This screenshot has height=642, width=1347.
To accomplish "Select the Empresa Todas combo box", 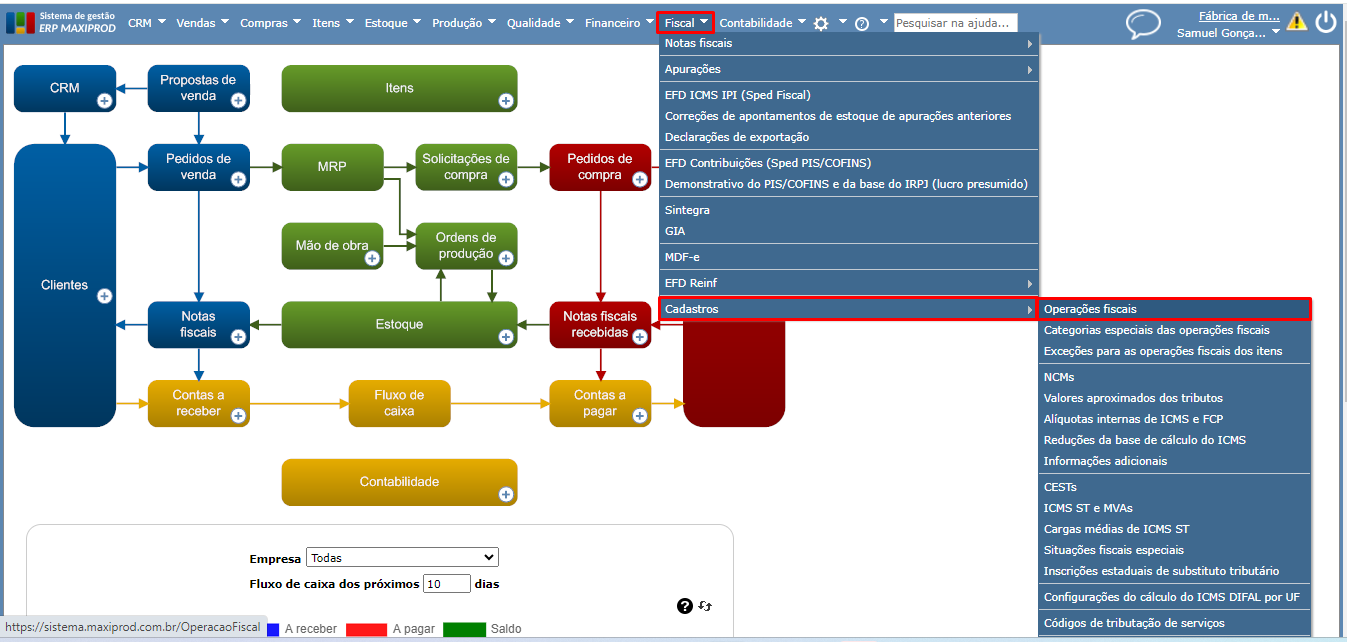I will coord(402,557).
